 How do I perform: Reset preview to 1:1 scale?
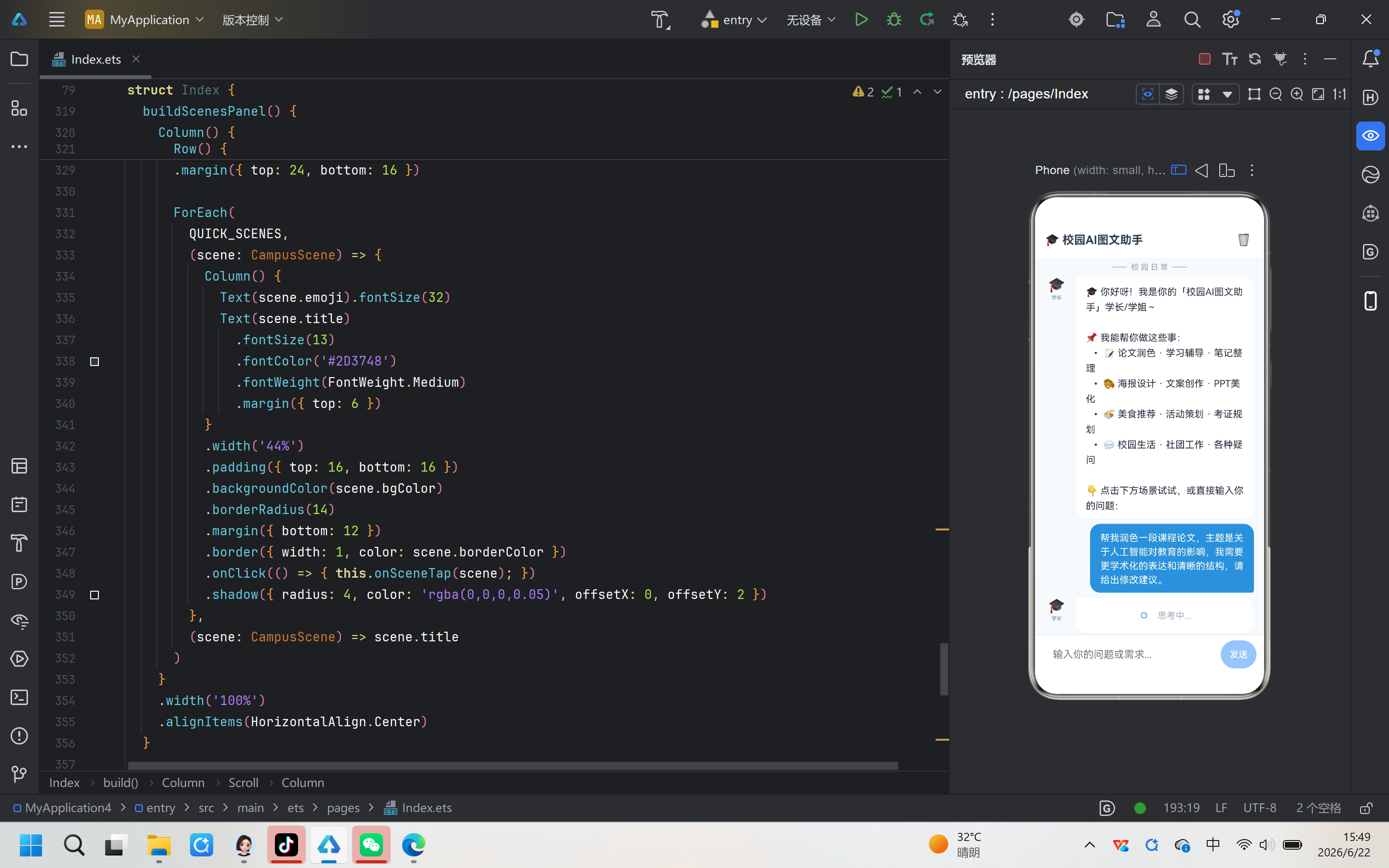[x=1339, y=94]
